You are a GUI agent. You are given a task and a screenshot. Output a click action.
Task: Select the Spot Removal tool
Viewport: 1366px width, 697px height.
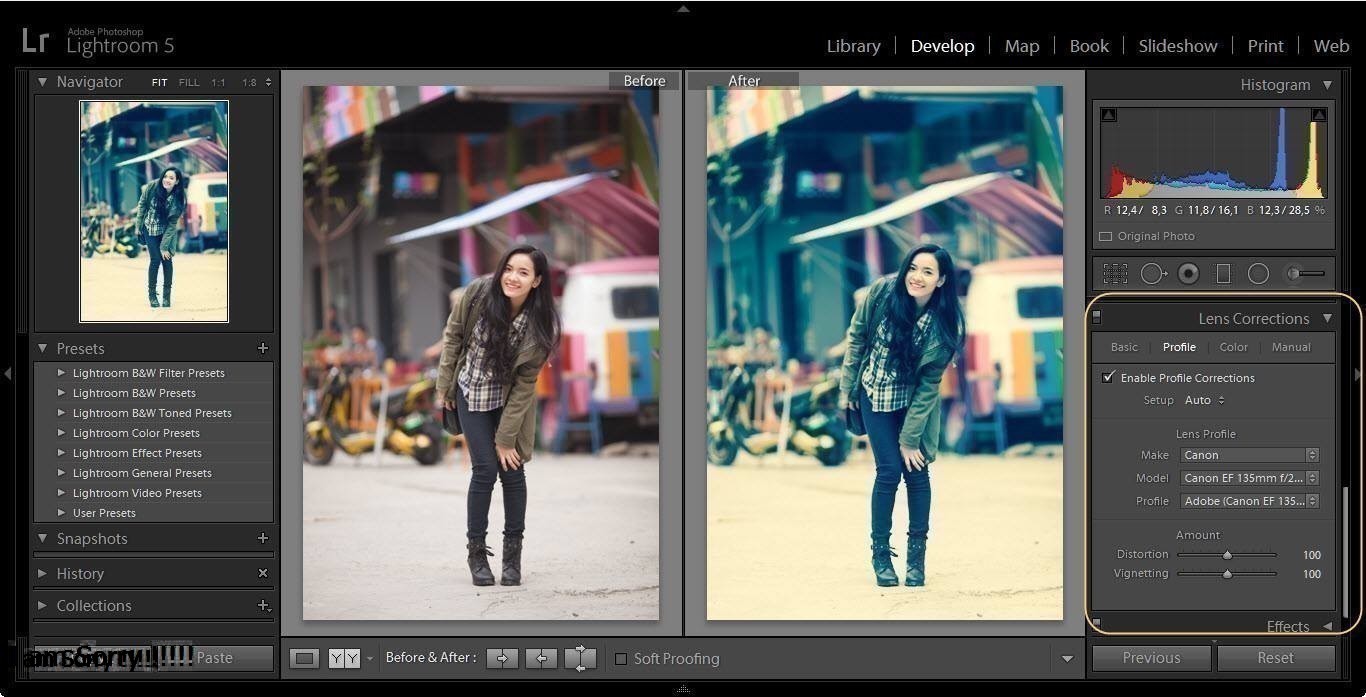(x=1152, y=273)
